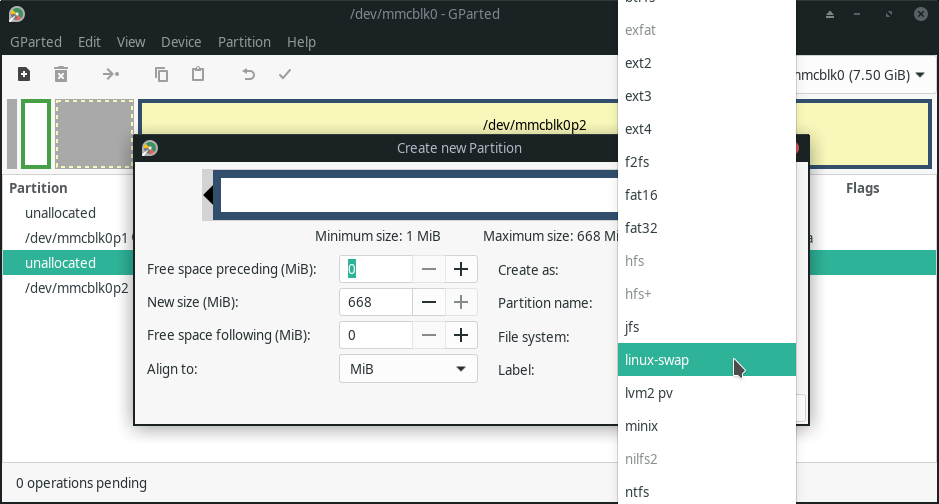Click the Free space following input field
This screenshot has height=504, width=939.
[376, 335]
